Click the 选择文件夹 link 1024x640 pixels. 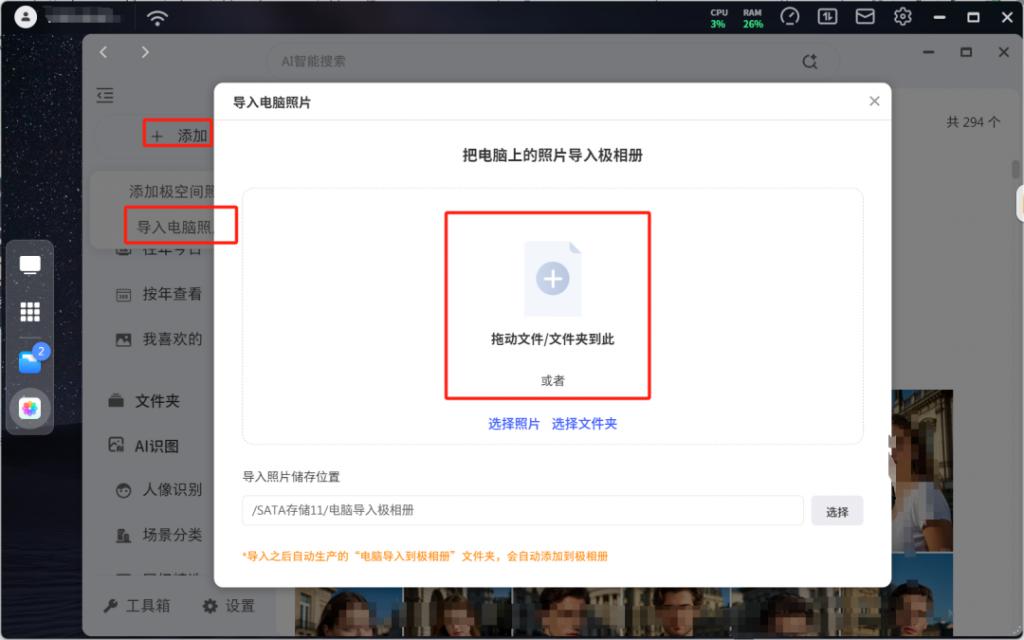click(x=584, y=424)
